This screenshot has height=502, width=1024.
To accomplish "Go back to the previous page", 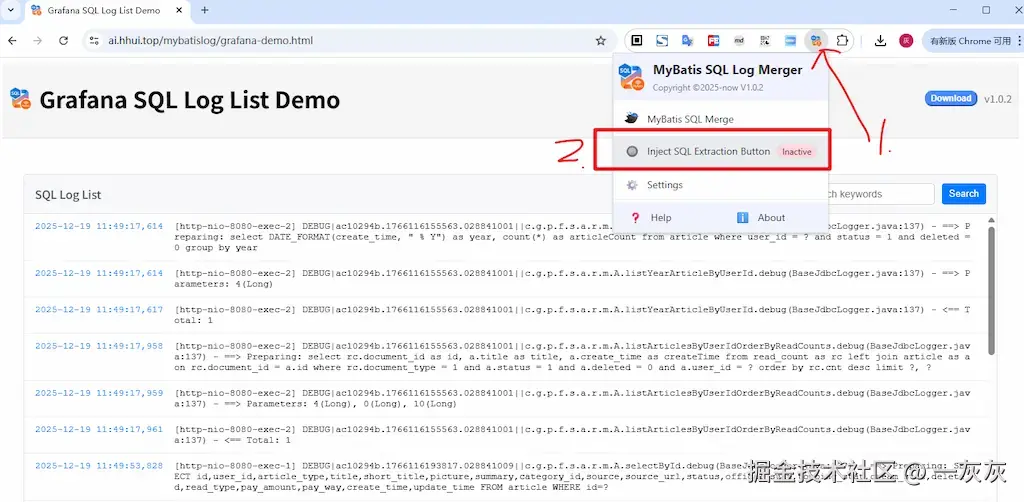I will (x=12, y=40).
